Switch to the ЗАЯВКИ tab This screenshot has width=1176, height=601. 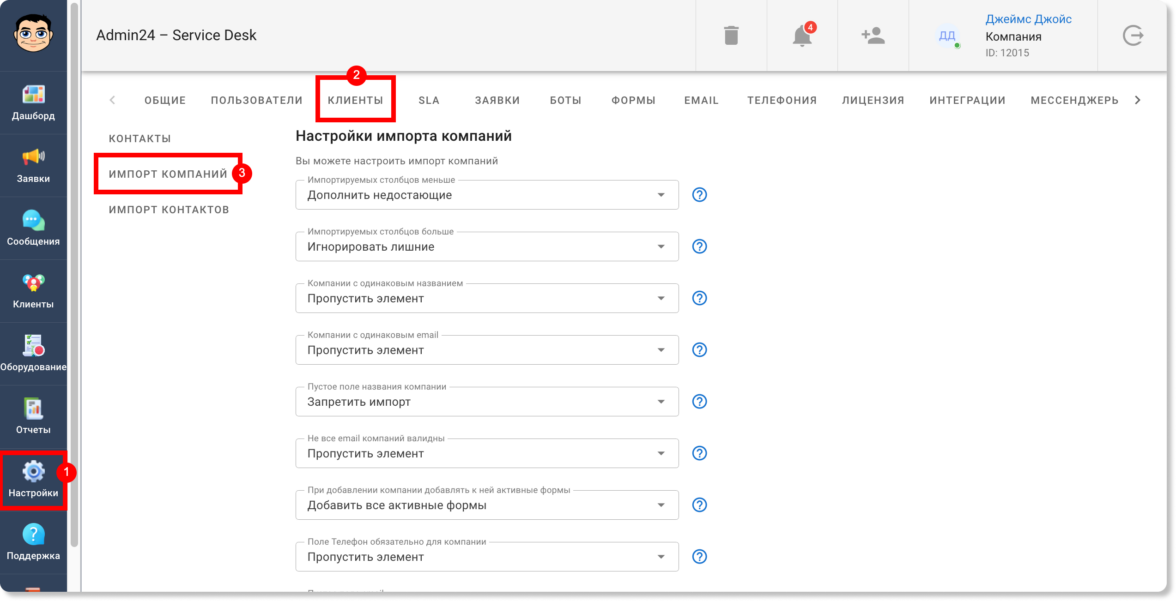[x=497, y=101]
